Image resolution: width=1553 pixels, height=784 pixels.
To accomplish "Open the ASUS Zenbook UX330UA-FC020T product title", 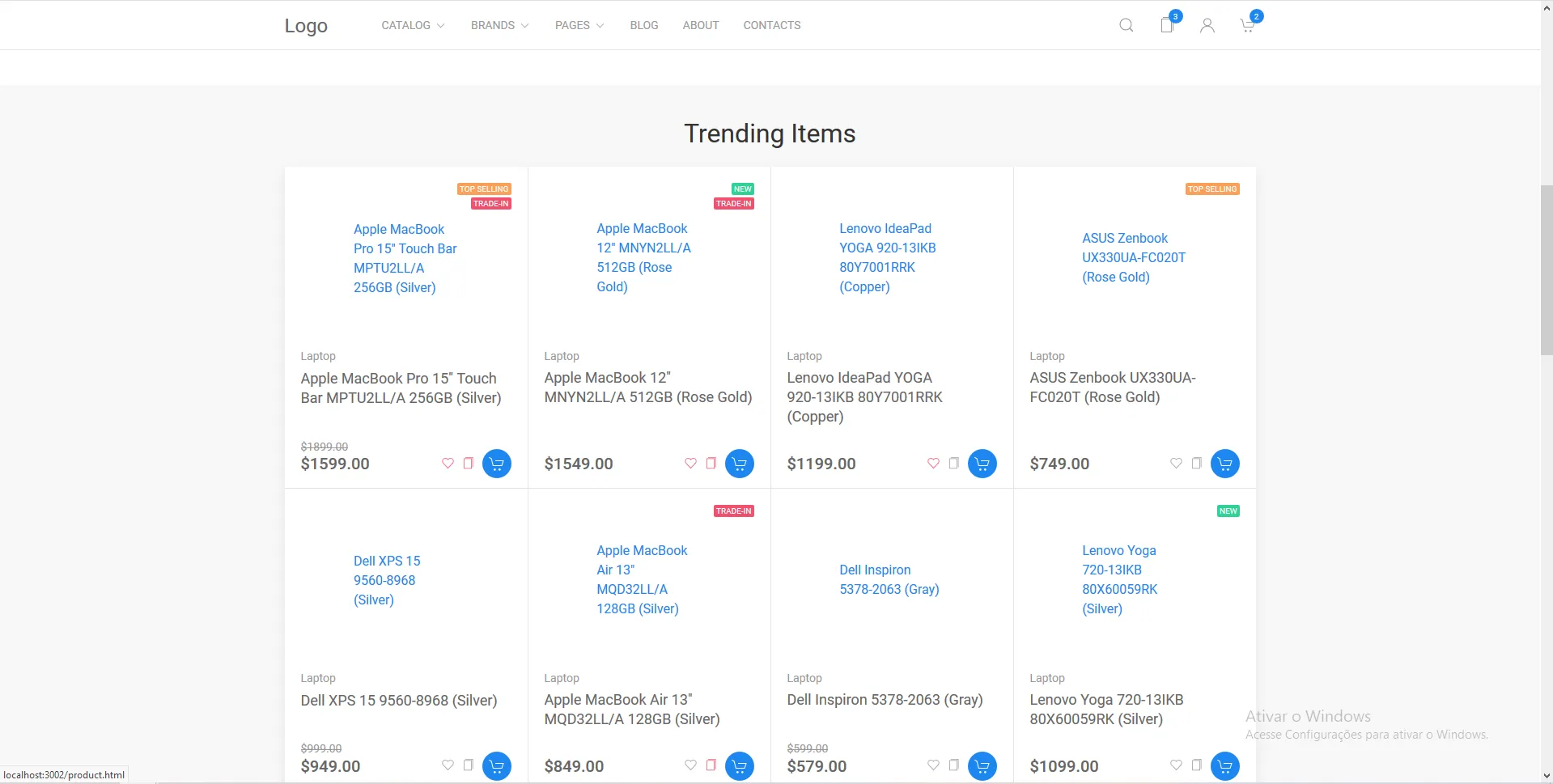I will (x=1112, y=388).
